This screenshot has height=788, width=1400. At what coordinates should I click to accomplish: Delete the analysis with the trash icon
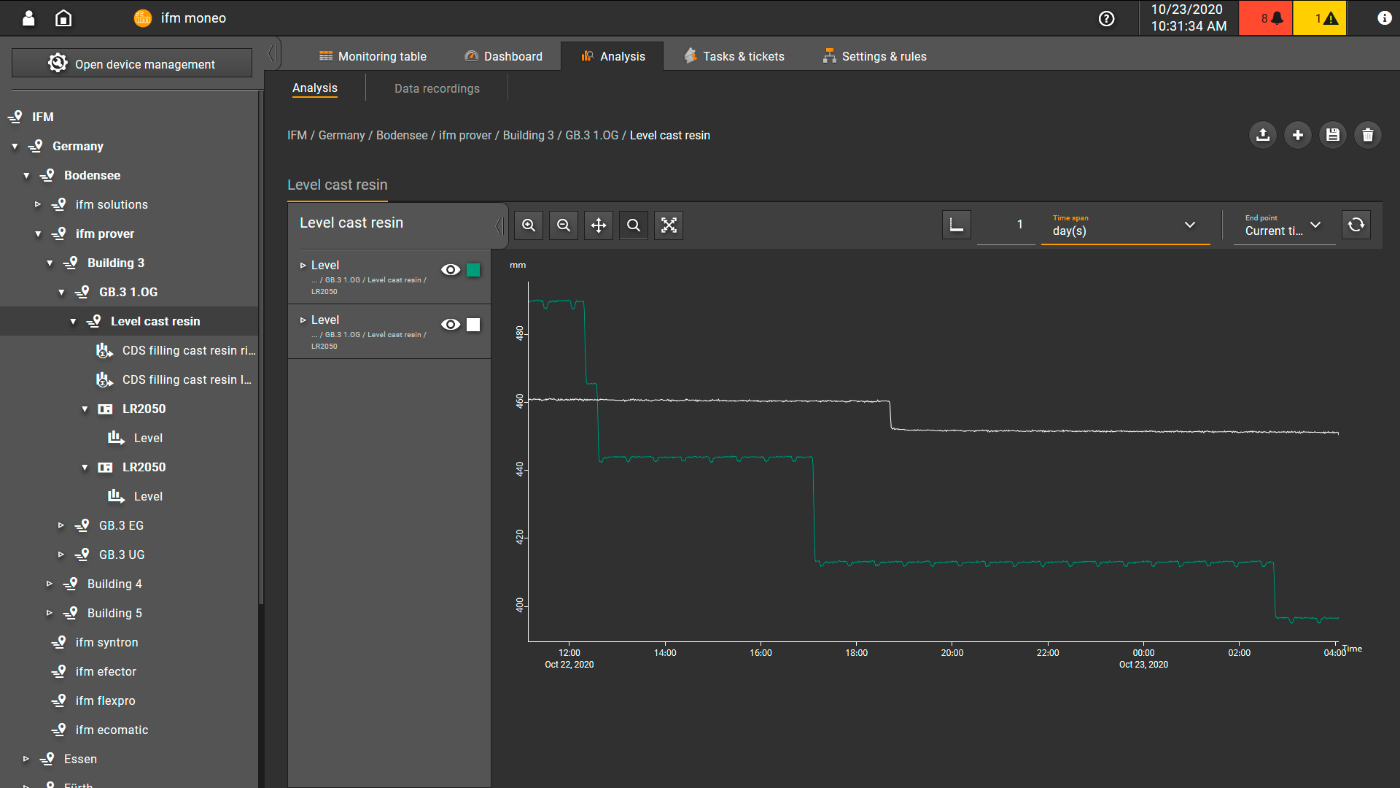pyautogui.click(x=1367, y=134)
